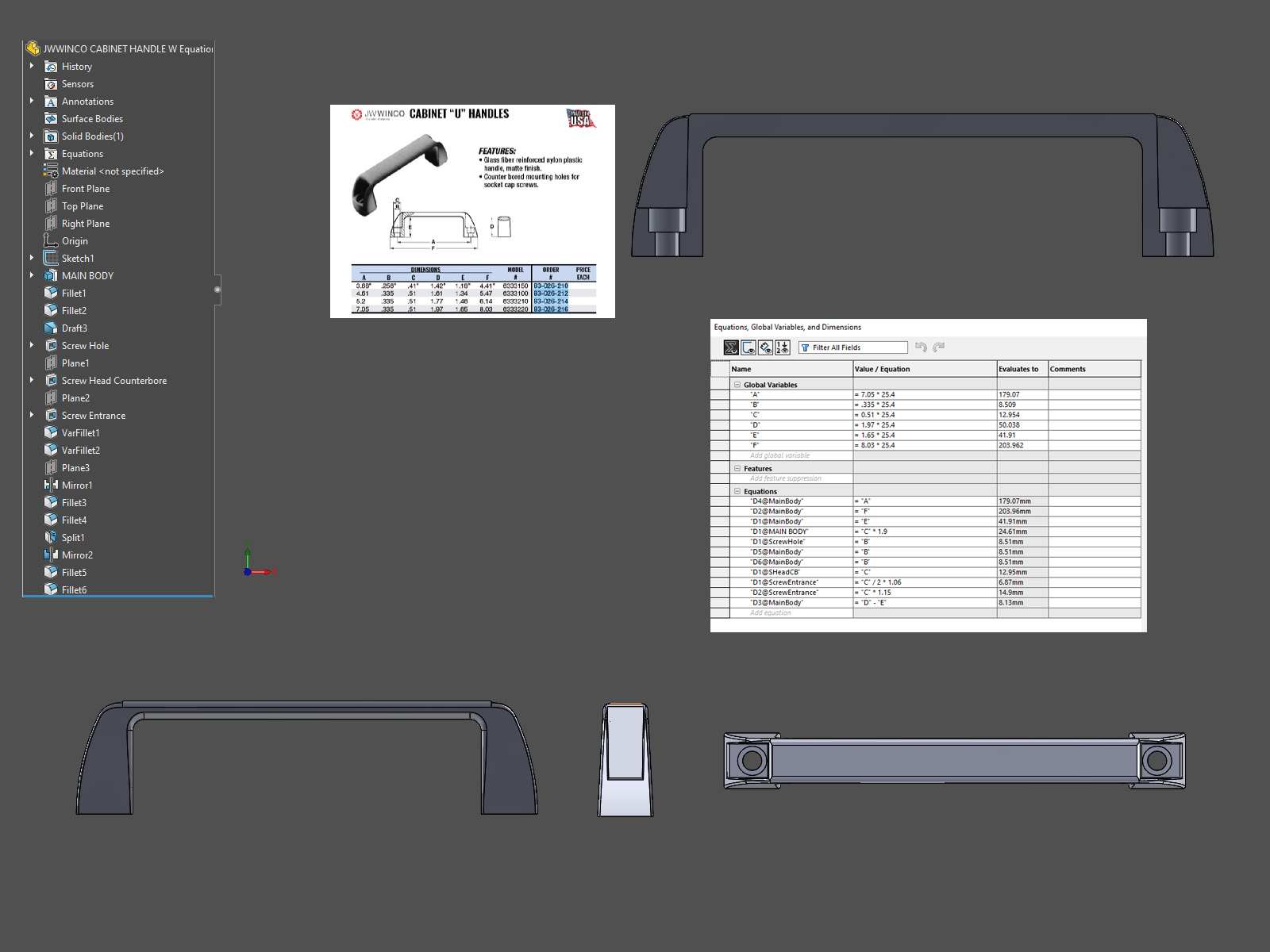Redo the last equation edit
The width and height of the screenshot is (1270, 952).
[939, 347]
